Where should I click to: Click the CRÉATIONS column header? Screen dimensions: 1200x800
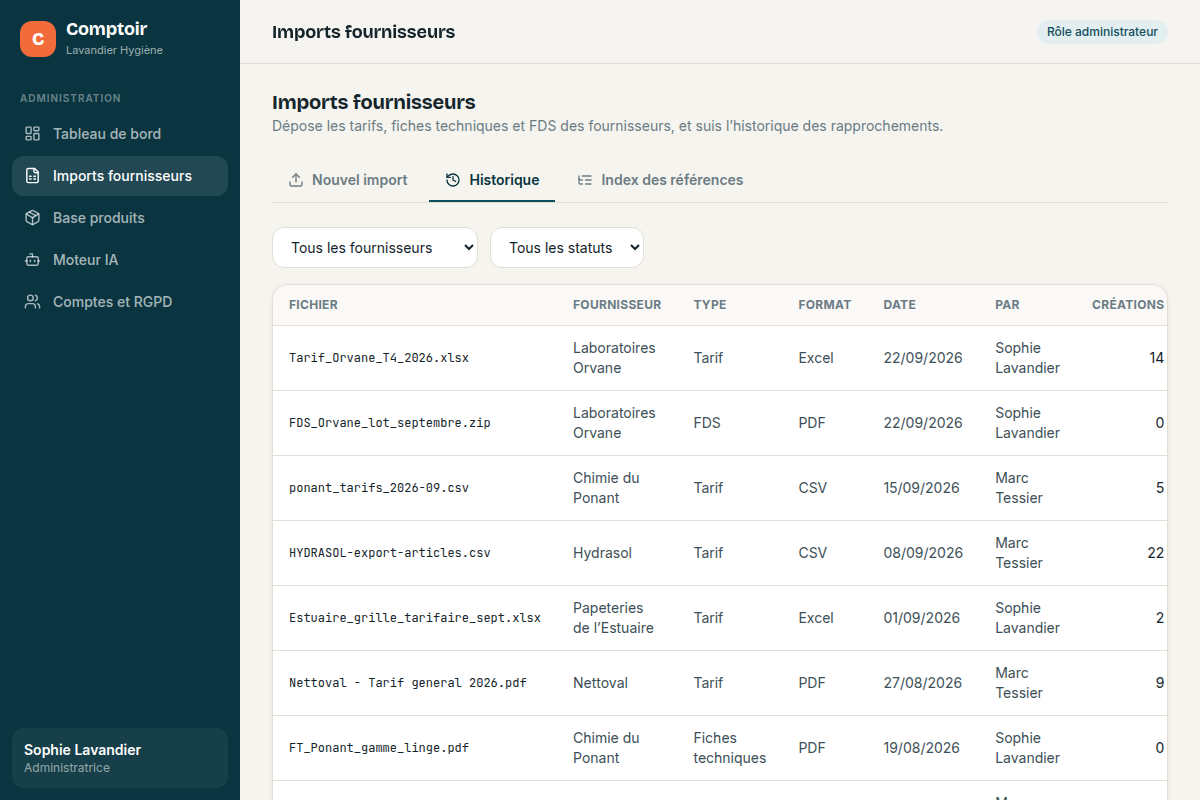coord(1128,305)
